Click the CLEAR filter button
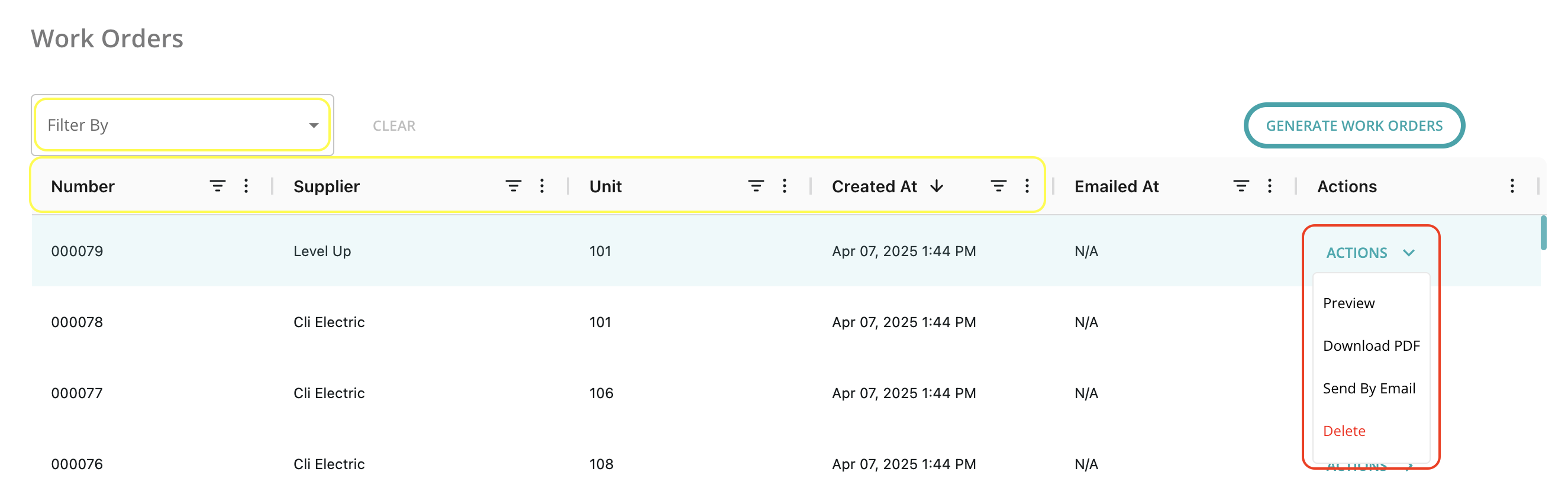 coord(394,126)
